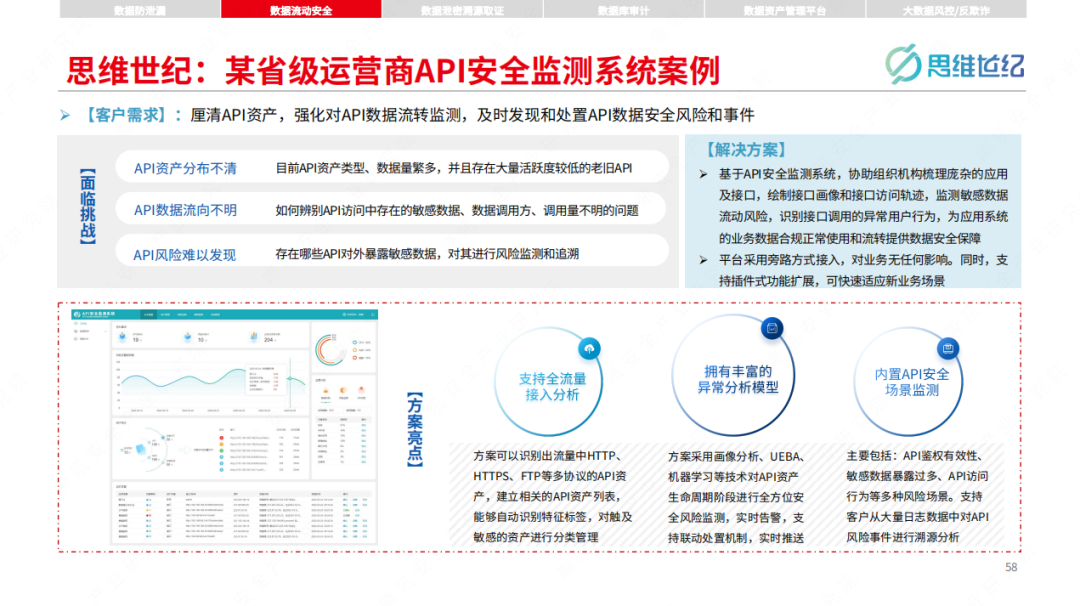Click the arrow bullet before 基于API安全监测系统
Viewport: 1080px width, 606px height.
[x=703, y=174]
